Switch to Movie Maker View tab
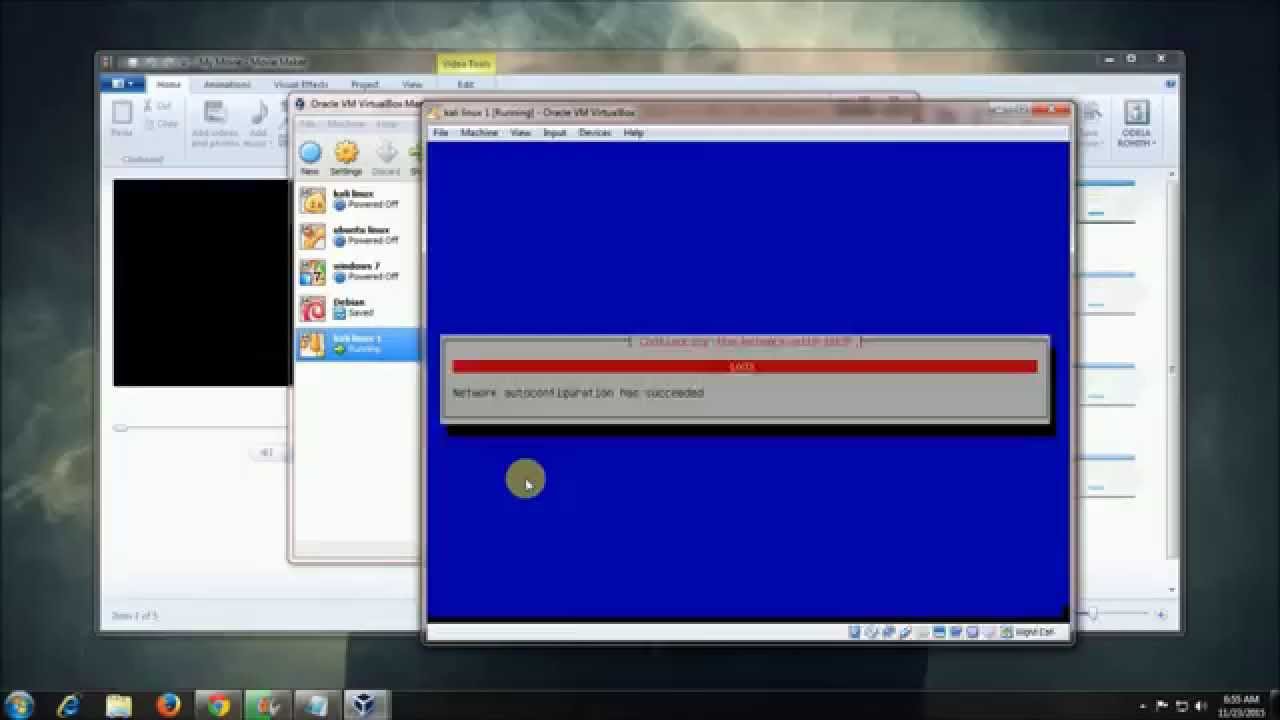The image size is (1280, 720). coord(412,84)
